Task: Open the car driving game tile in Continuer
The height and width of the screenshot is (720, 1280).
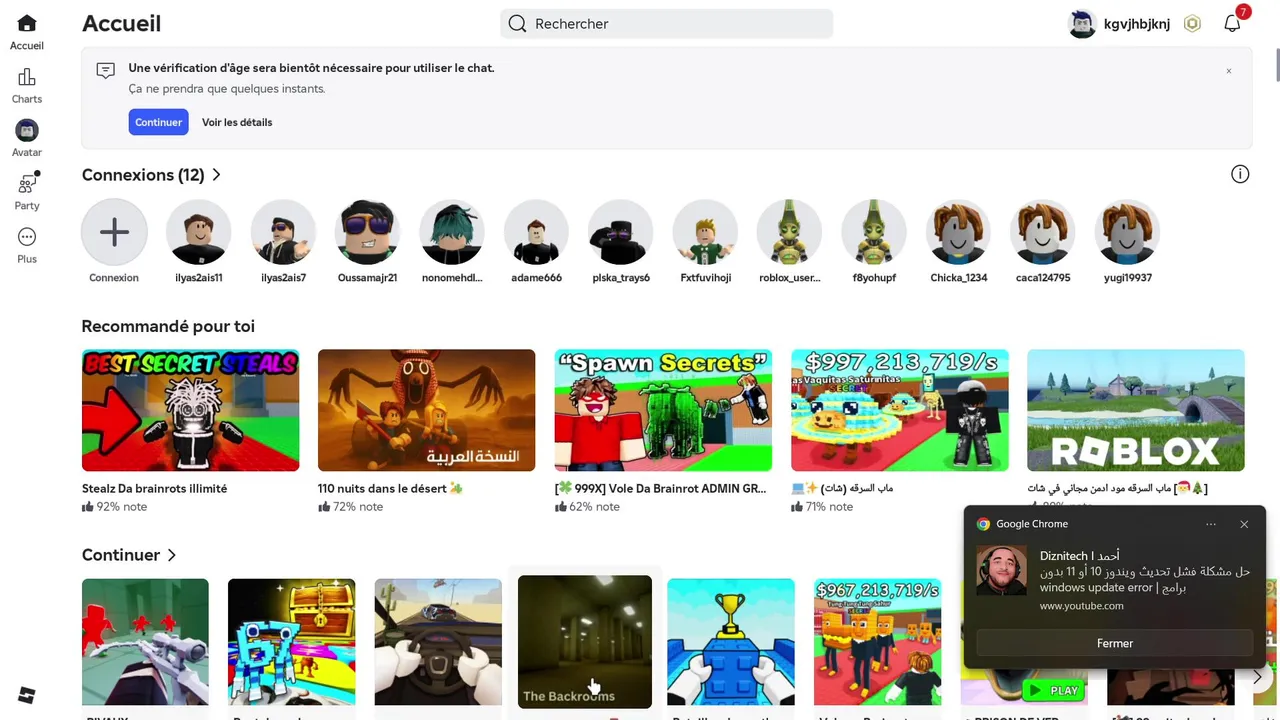Action: point(438,642)
